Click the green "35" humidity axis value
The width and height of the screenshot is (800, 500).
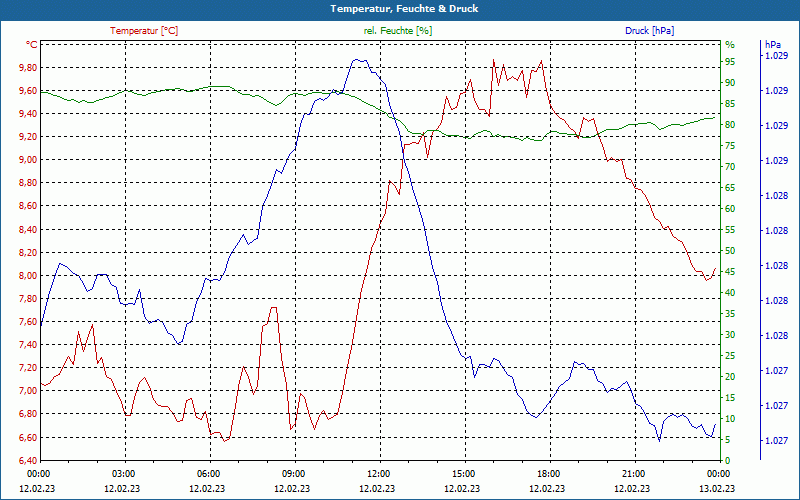[730, 314]
